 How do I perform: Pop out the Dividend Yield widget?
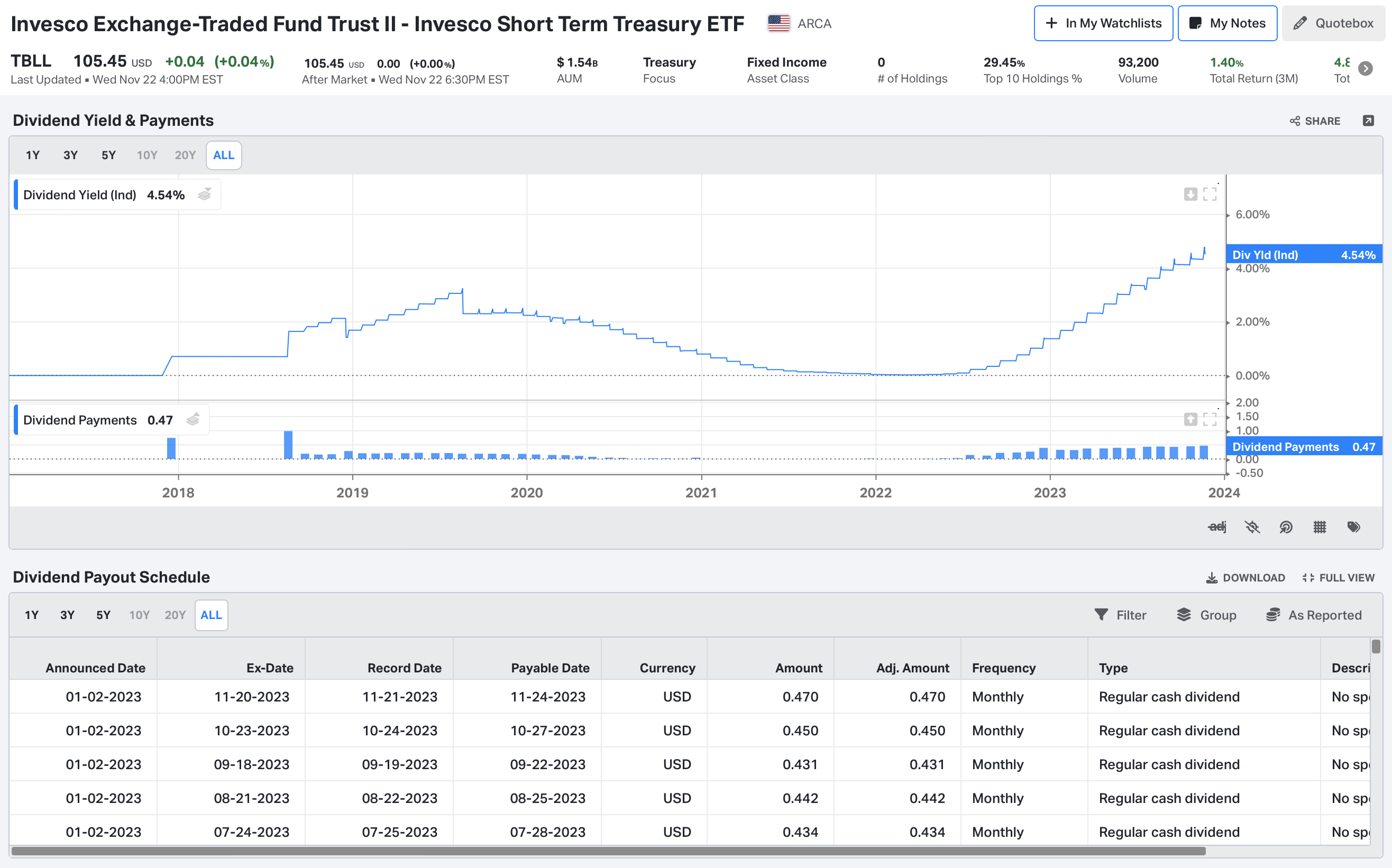click(x=1368, y=121)
